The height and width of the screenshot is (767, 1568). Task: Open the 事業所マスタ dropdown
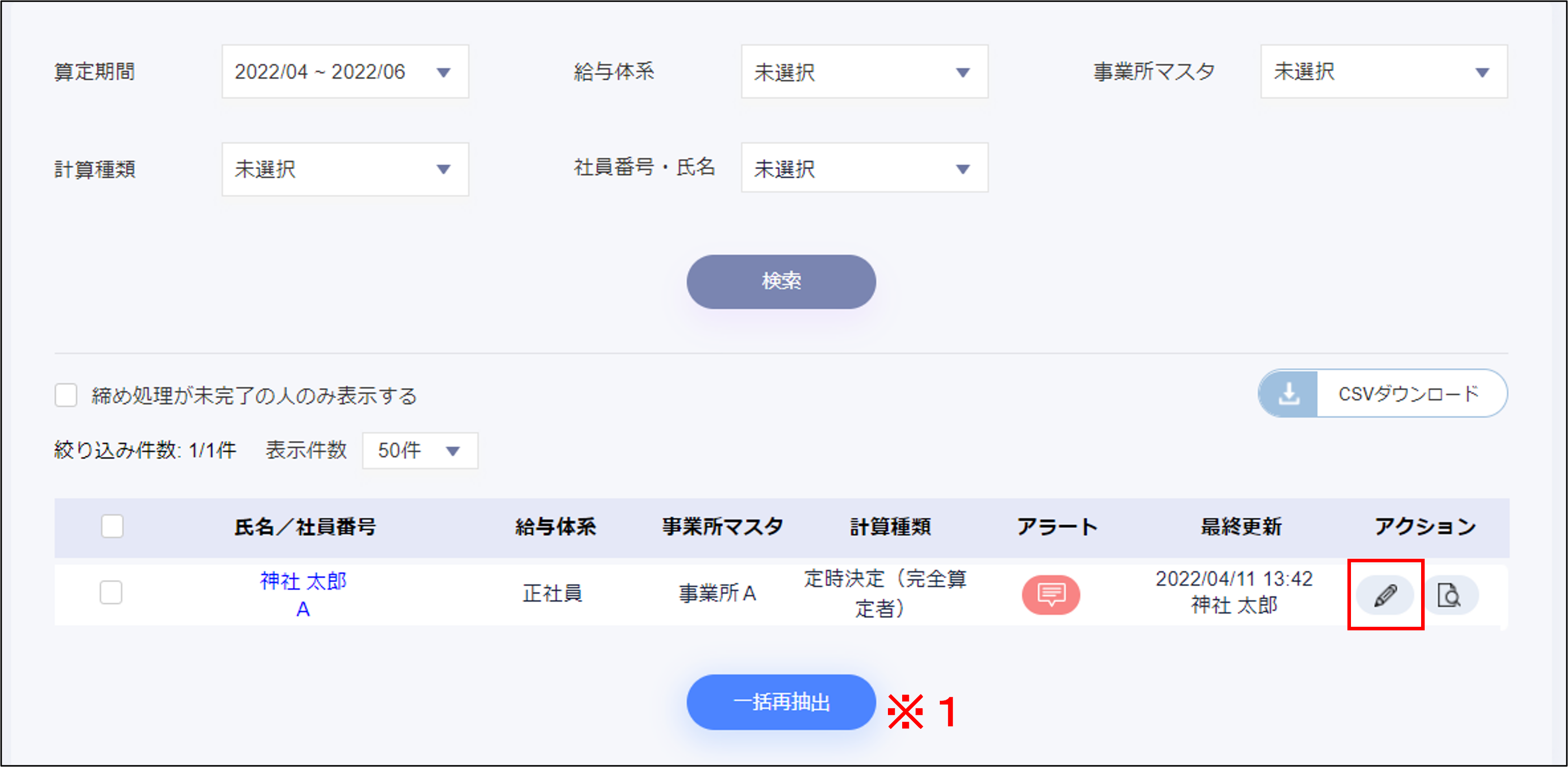coord(1383,72)
